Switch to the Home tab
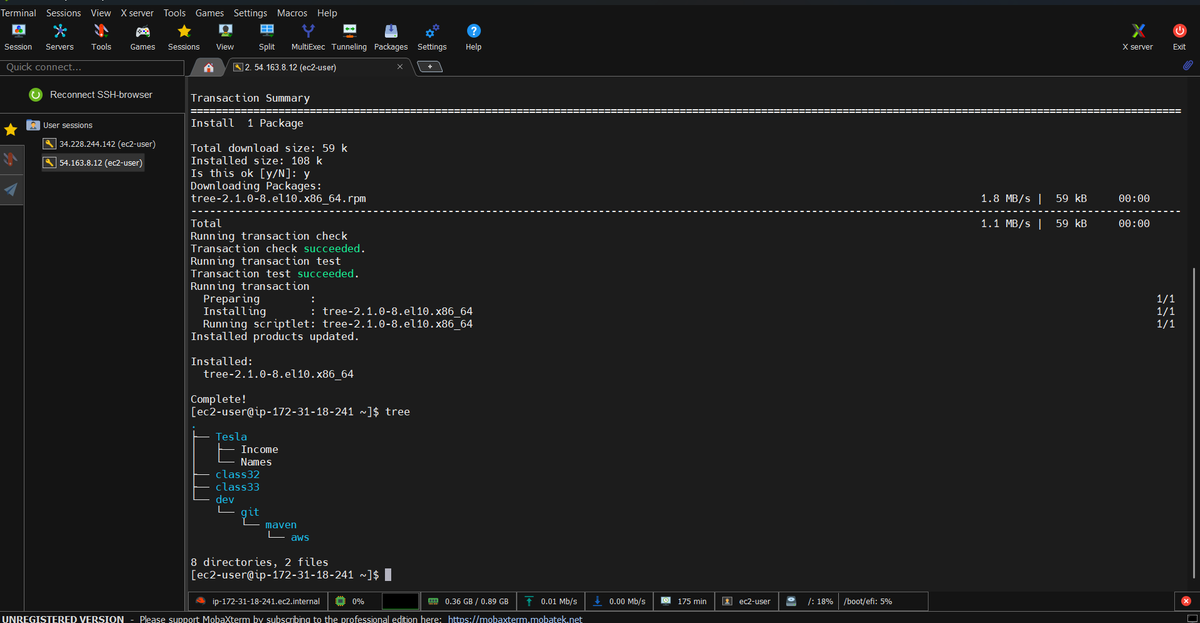The width and height of the screenshot is (1200, 623). click(x=208, y=67)
